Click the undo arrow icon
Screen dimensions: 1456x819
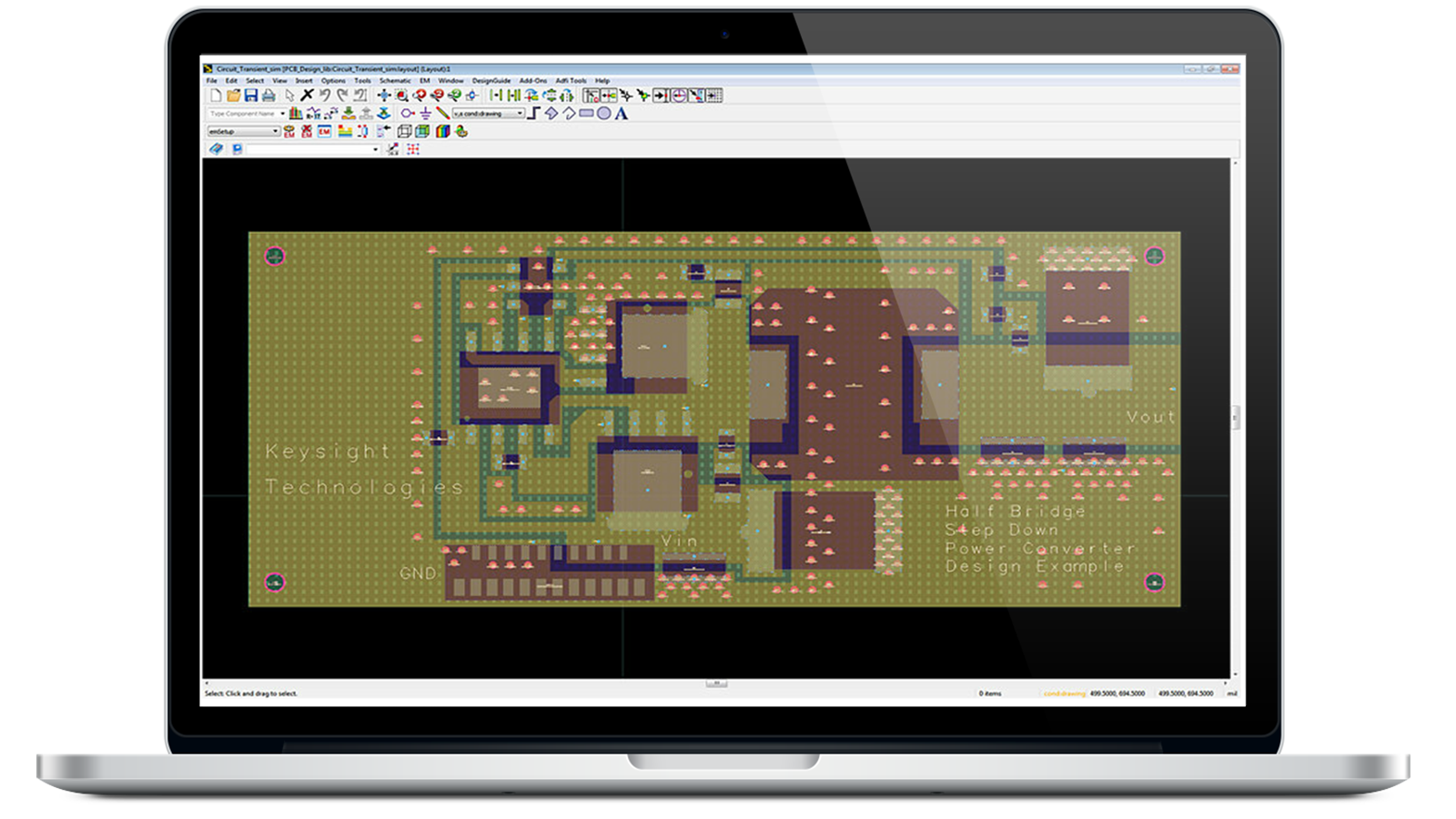[325, 96]
